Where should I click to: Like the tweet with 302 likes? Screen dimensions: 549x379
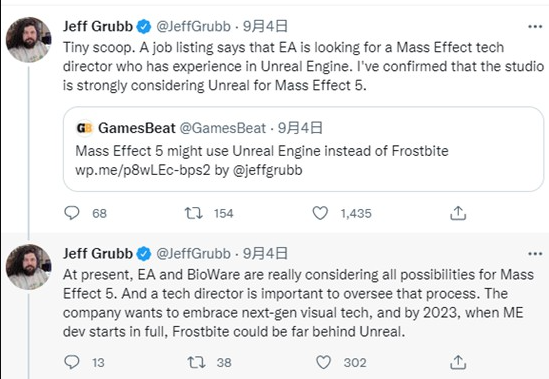click(x=323, y=362)
